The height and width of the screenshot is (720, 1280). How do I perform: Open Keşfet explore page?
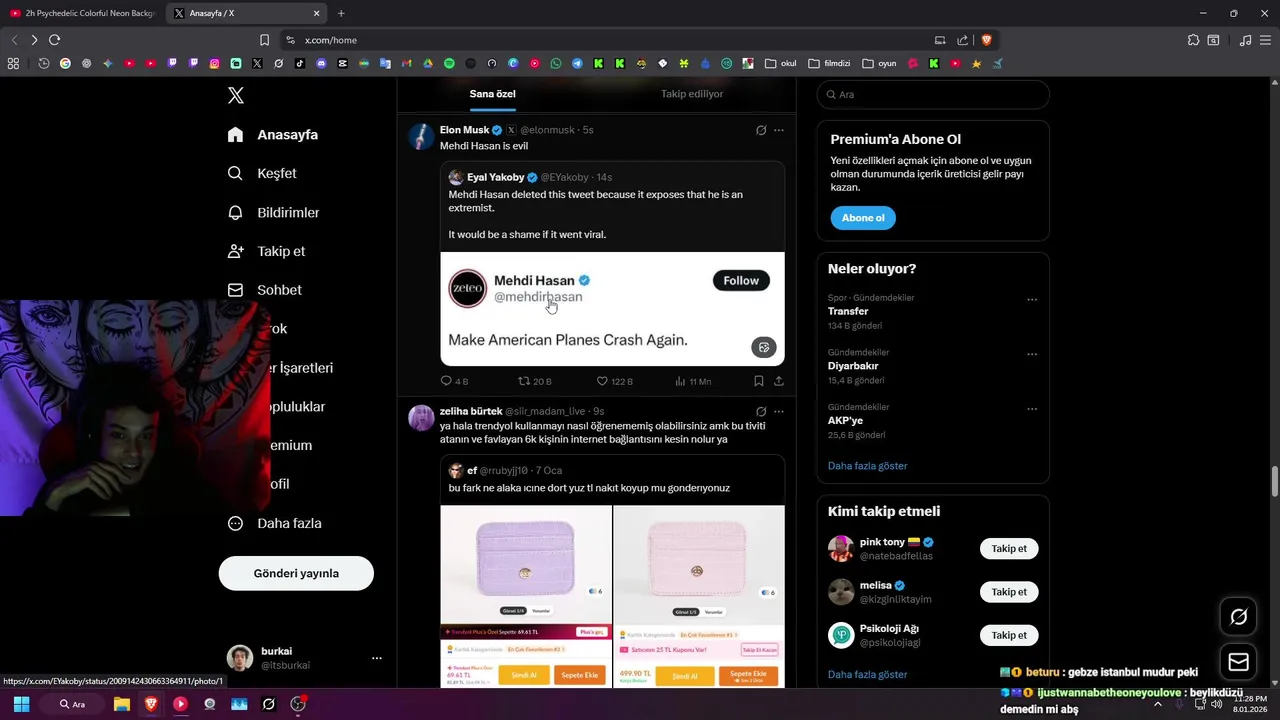262,173
